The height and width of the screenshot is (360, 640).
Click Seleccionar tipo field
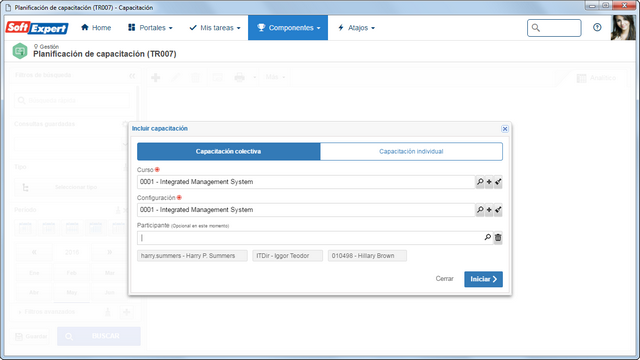click(x=70, y=187)
